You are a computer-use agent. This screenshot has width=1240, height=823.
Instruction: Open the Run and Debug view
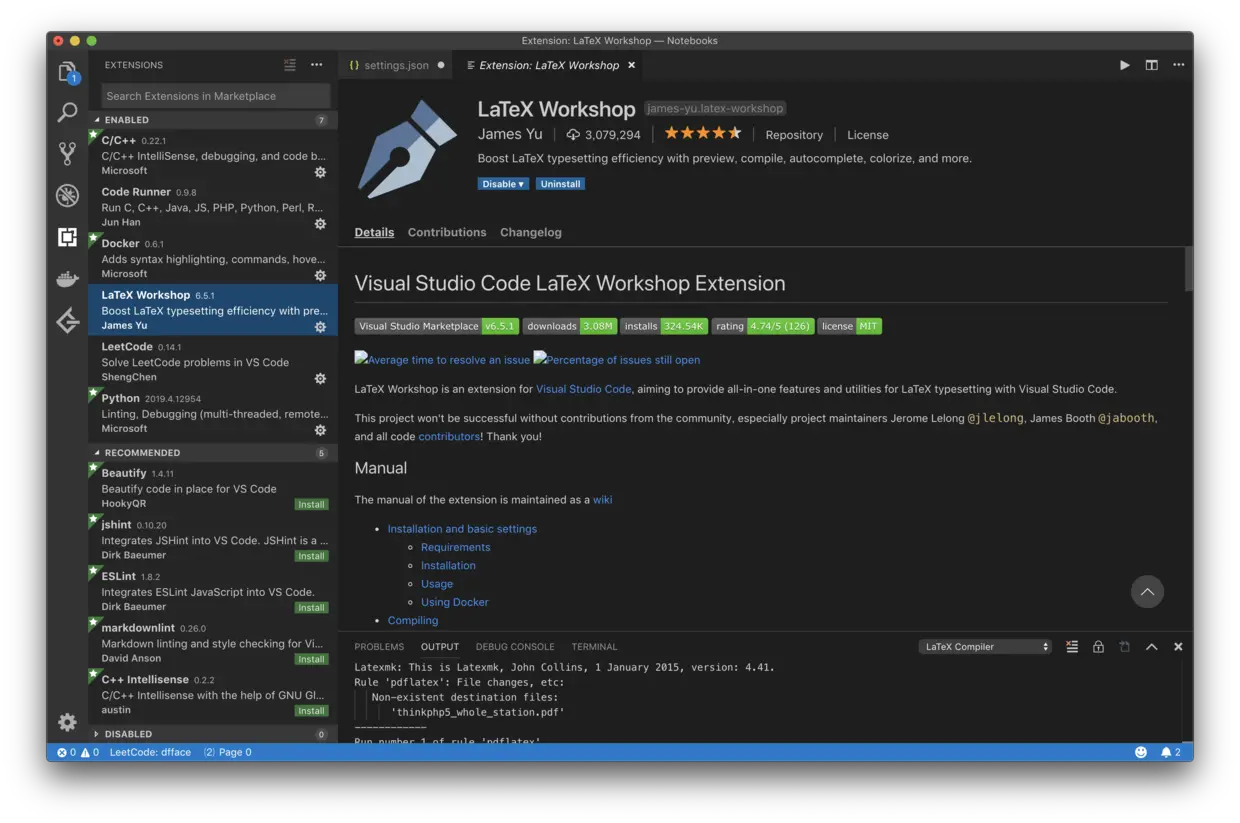coord(67,196)
